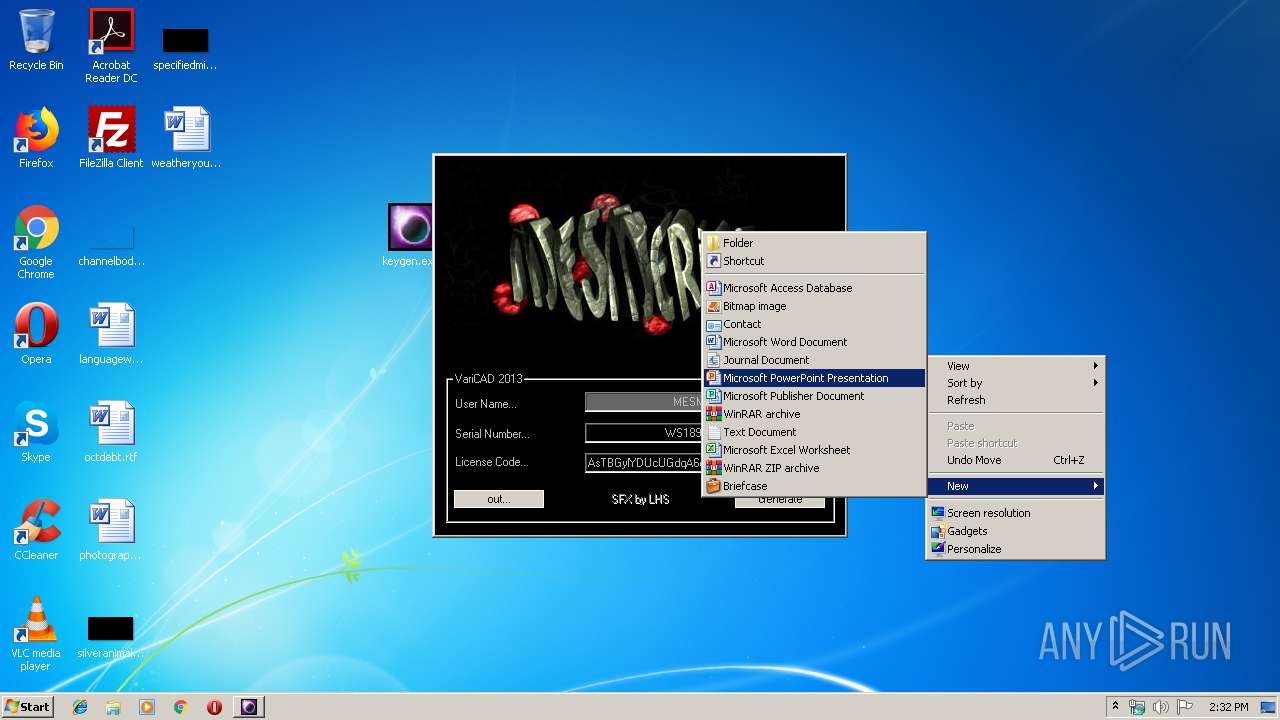The height and width of the screenshot is (720, 1280).
Task: Open Chrome from the taskbar
Action: [181, 707]
